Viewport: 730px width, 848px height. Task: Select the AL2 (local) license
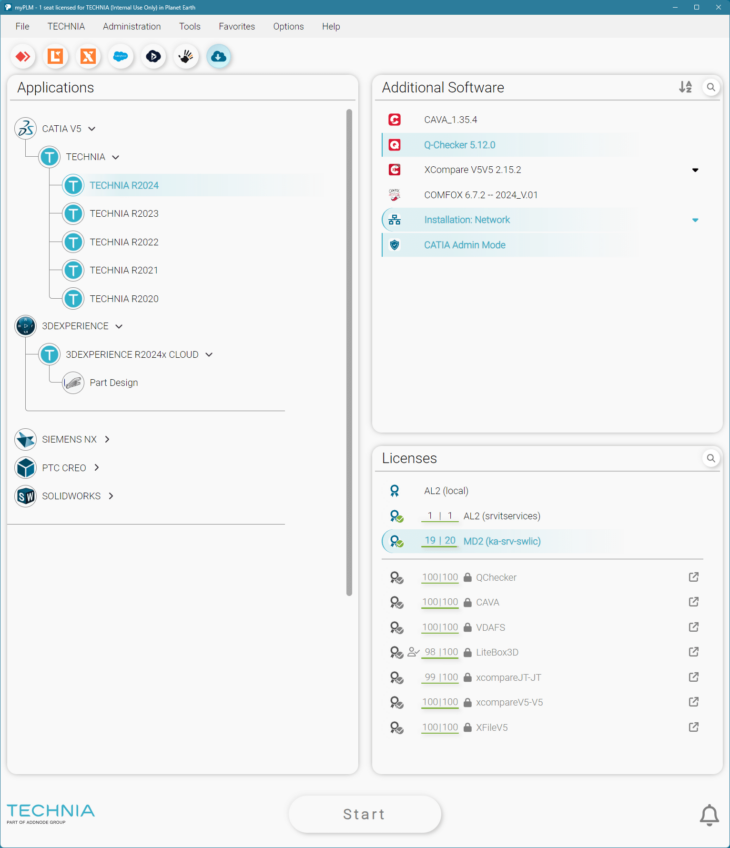coord(542,491)
